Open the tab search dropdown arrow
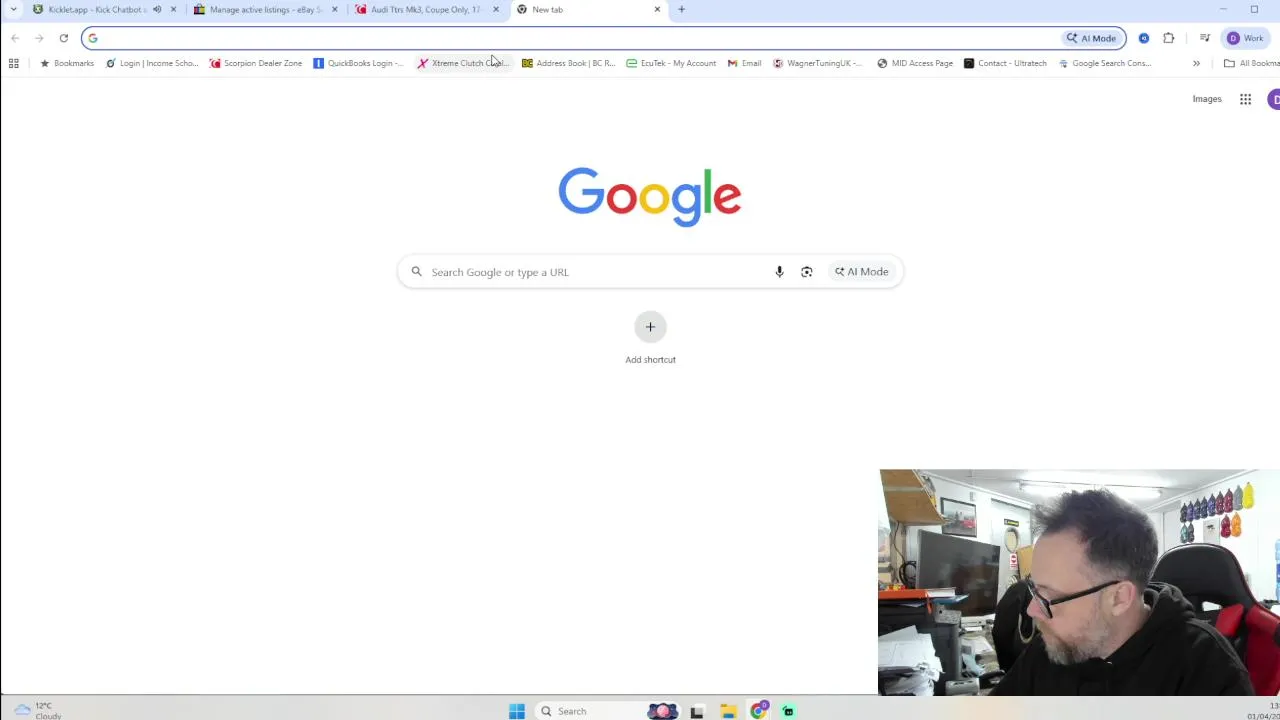The height and width of the screenshot is (720, 1280). click(x=13, y=10)
